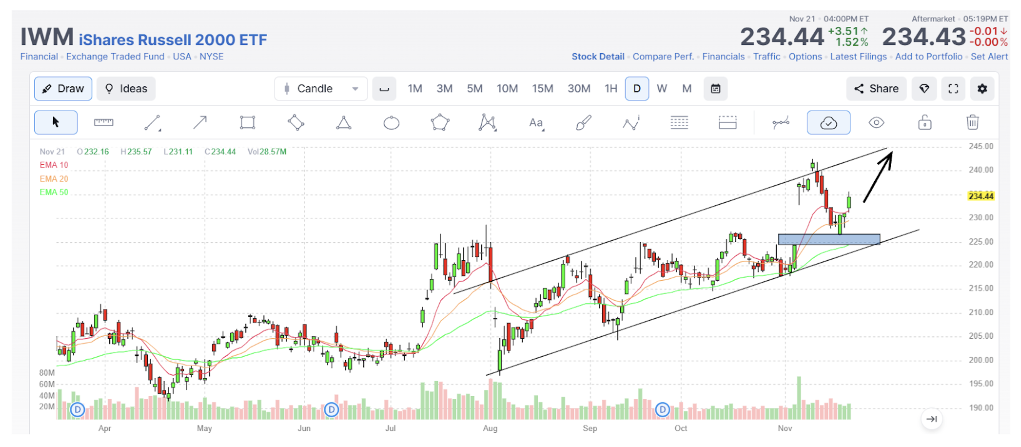Select the ellipse drawing tool
Viewport: 1021px width, 447px height.
pyautogui.click(x=391, y=123)
